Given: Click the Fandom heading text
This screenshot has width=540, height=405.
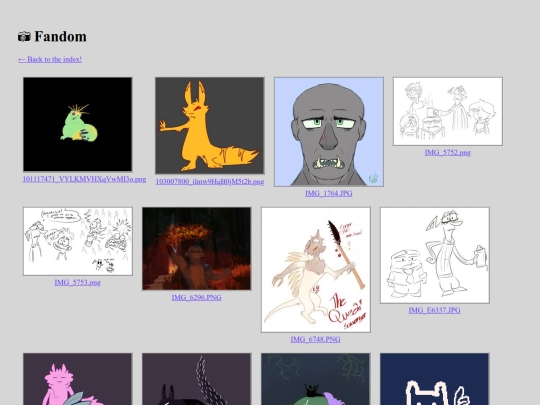Looking at the screenshot, I should click(60, 37).
